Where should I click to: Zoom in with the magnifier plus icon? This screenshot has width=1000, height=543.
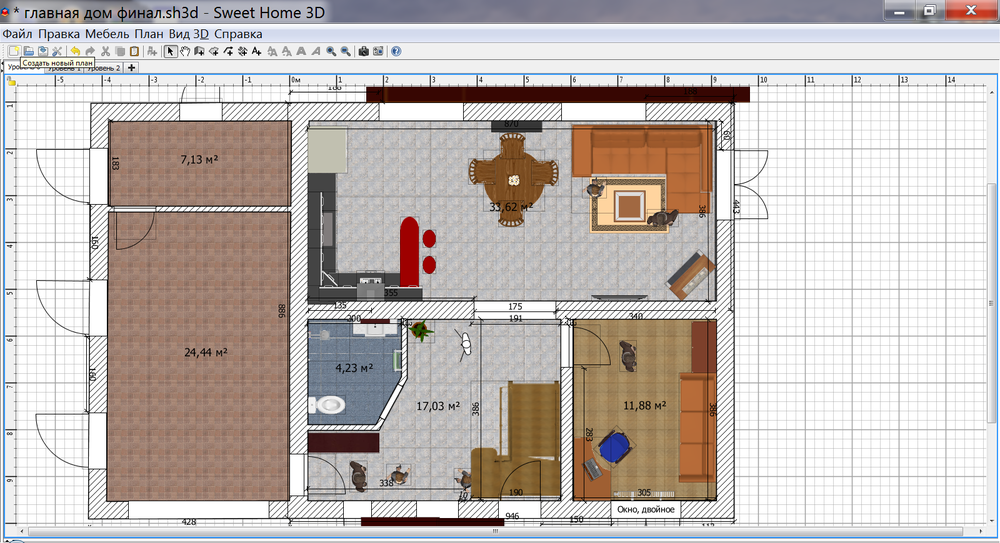tap(331, 51)
